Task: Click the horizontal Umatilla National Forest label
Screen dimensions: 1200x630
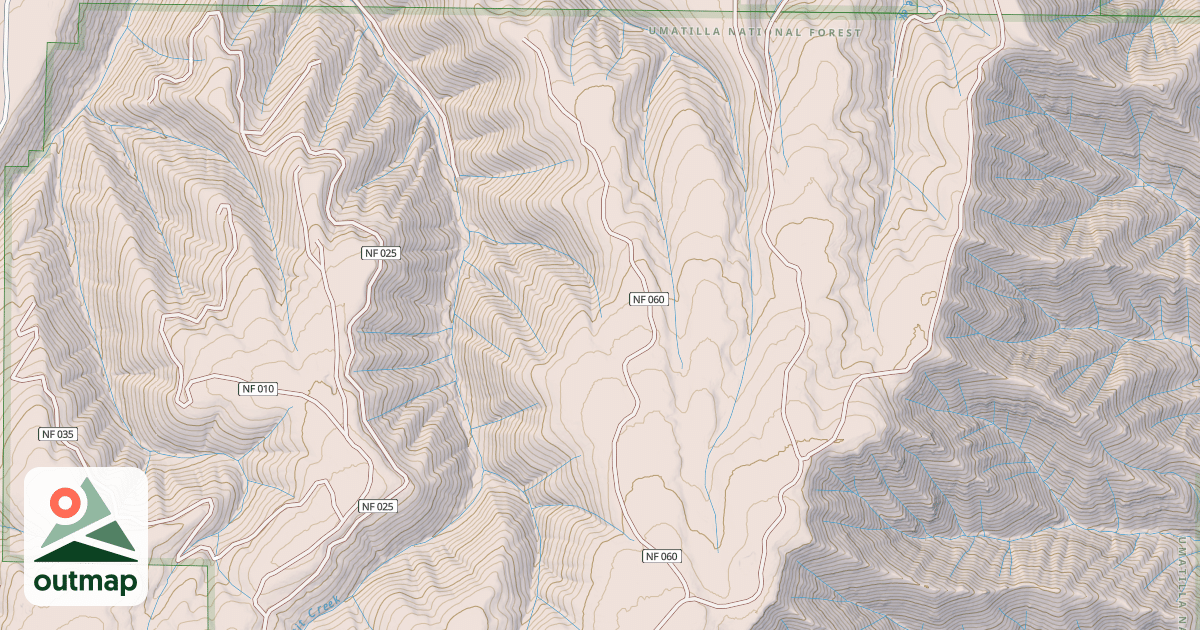Action: 755,33
